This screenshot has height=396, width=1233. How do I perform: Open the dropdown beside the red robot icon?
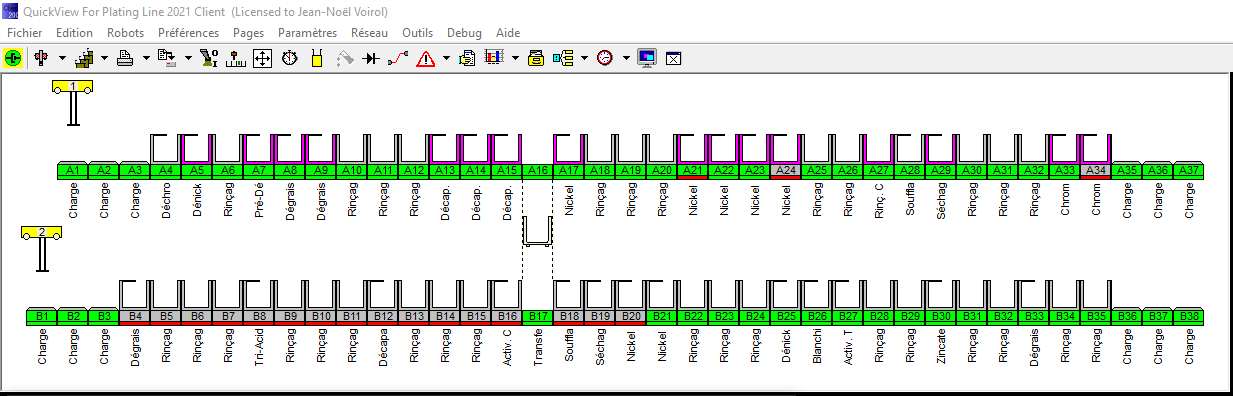pyautogui.click(x=61, y=58)
